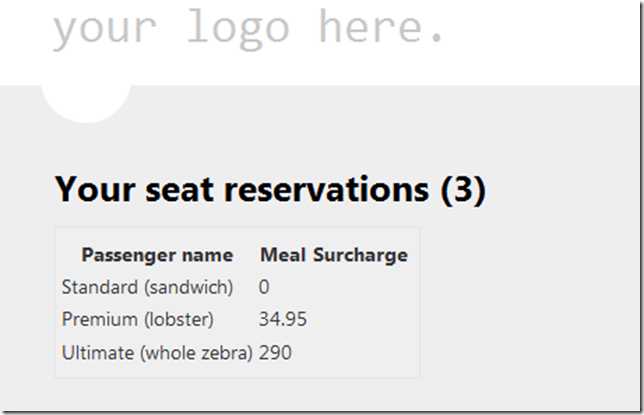Click the word 'reservations' in the heading
The image size is (644, 415).
point(327,190)
